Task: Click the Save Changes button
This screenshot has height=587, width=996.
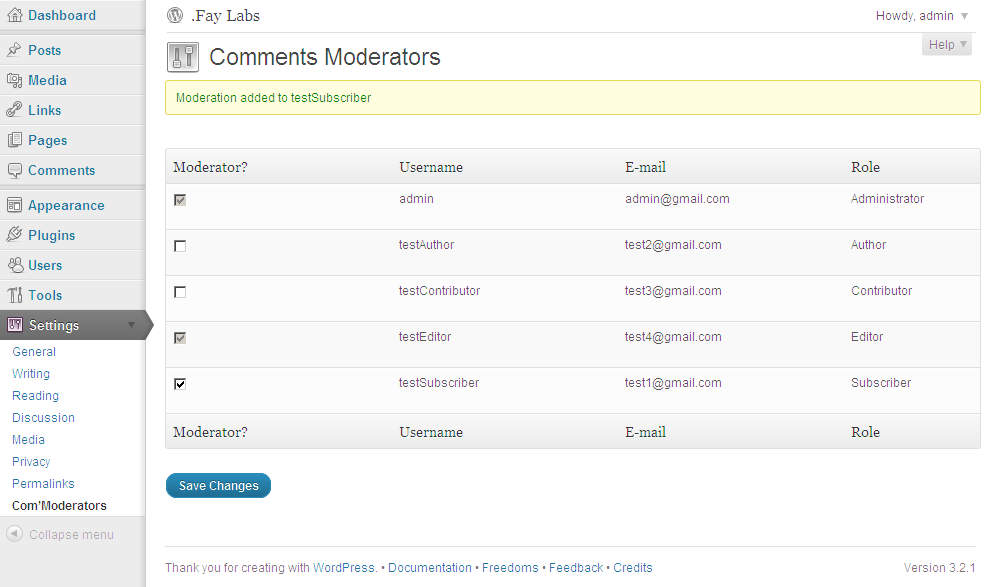Action: (218, 486)
